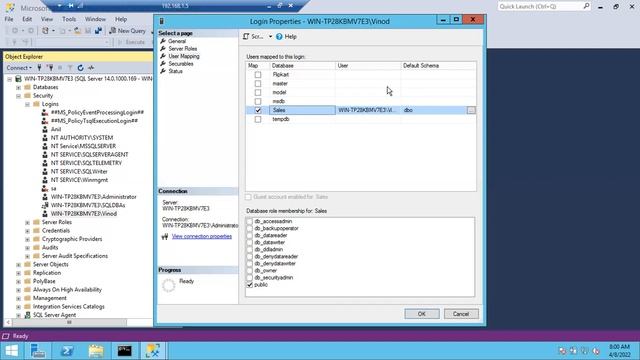Image resolution: width=640 pixels, height=360 pixels.
Task: Open the Script dropdown arrow in Login Properties
Action: click(270, 37)
